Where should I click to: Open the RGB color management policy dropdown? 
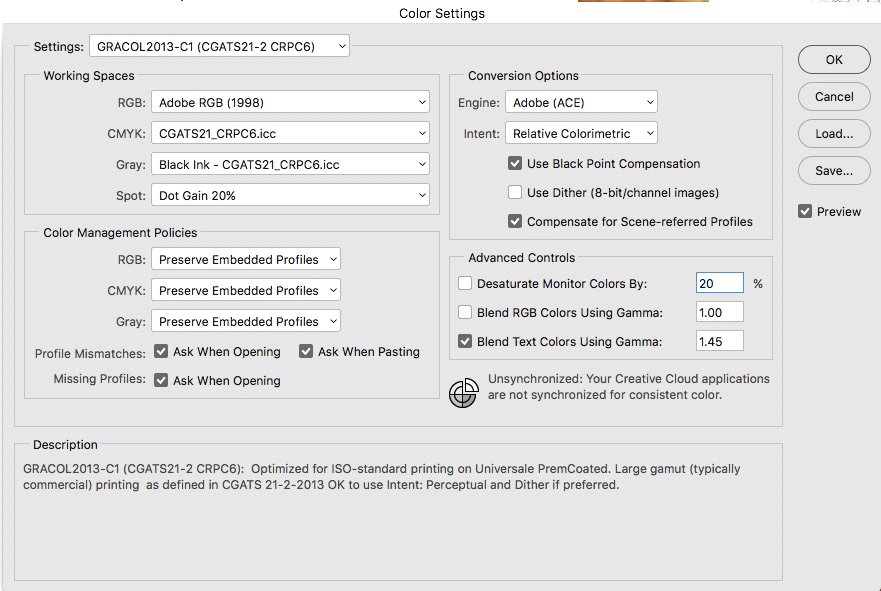[245, 258]
